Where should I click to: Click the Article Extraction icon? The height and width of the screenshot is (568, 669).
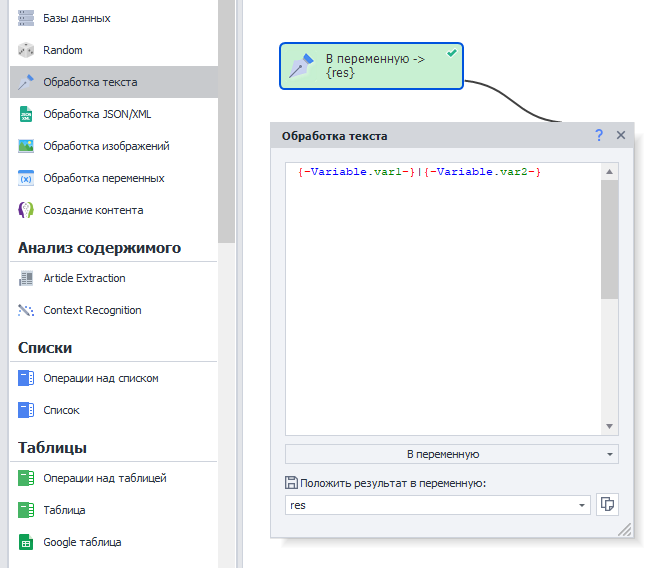(x=26, y=278)
